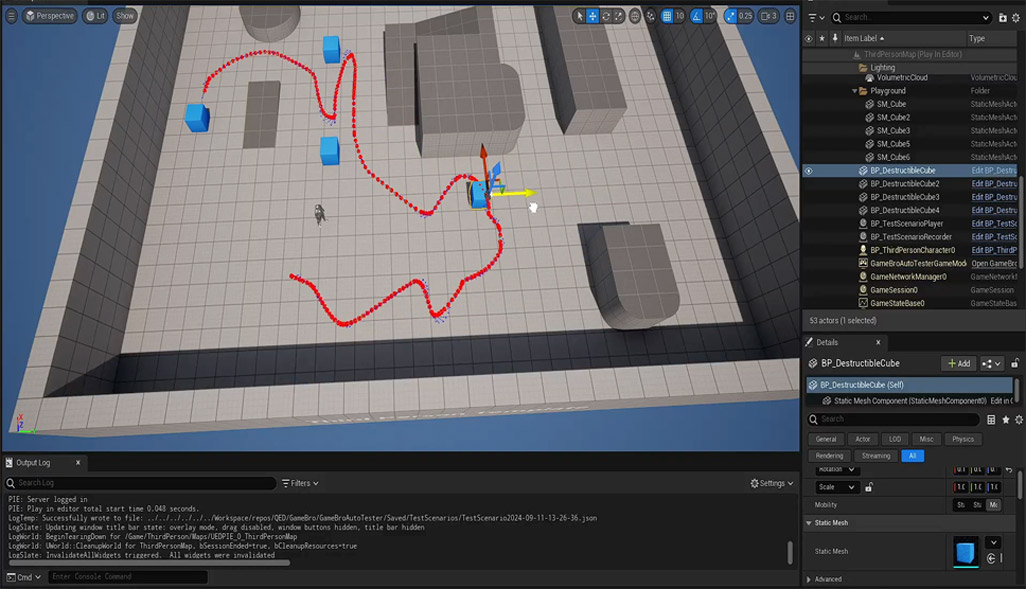This screenshot has height=589, width=1026.
Task: Open the blueprint/script dropdown beside Add
Action: coord(991,363)
